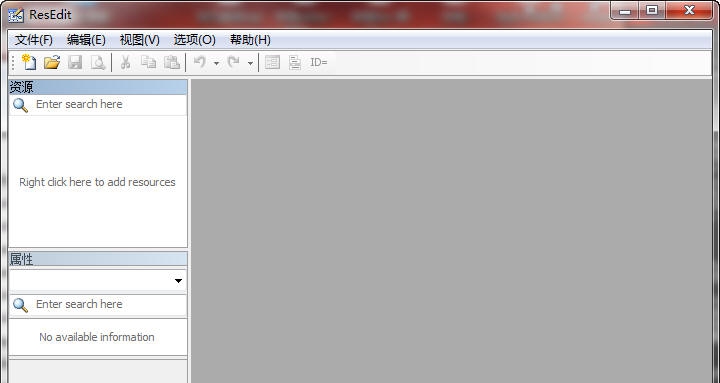Open the 文件(F) menu
This screenshot has width=720, height=383.
tap(34, 40)
